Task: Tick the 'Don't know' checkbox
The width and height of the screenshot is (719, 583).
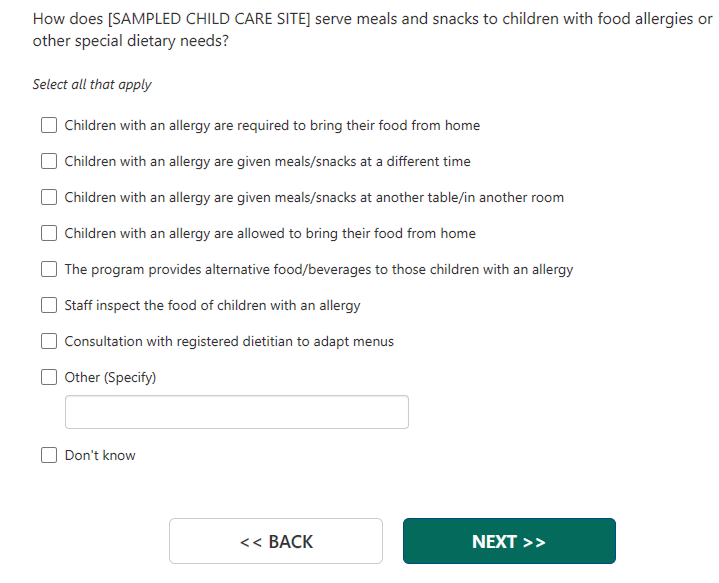Action: pyautogui.click(x=49, y=456)
